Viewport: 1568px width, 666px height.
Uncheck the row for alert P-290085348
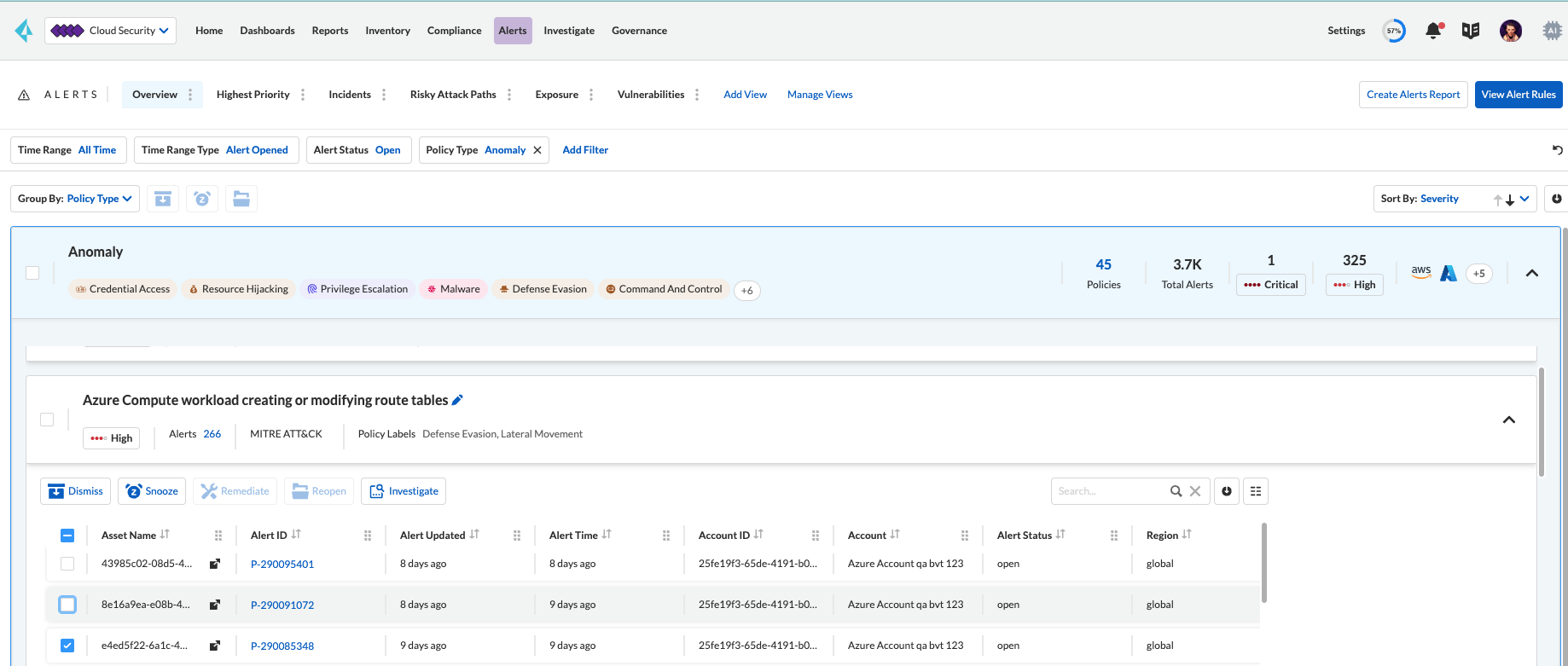pyautogui.click(x=67, y=646)
